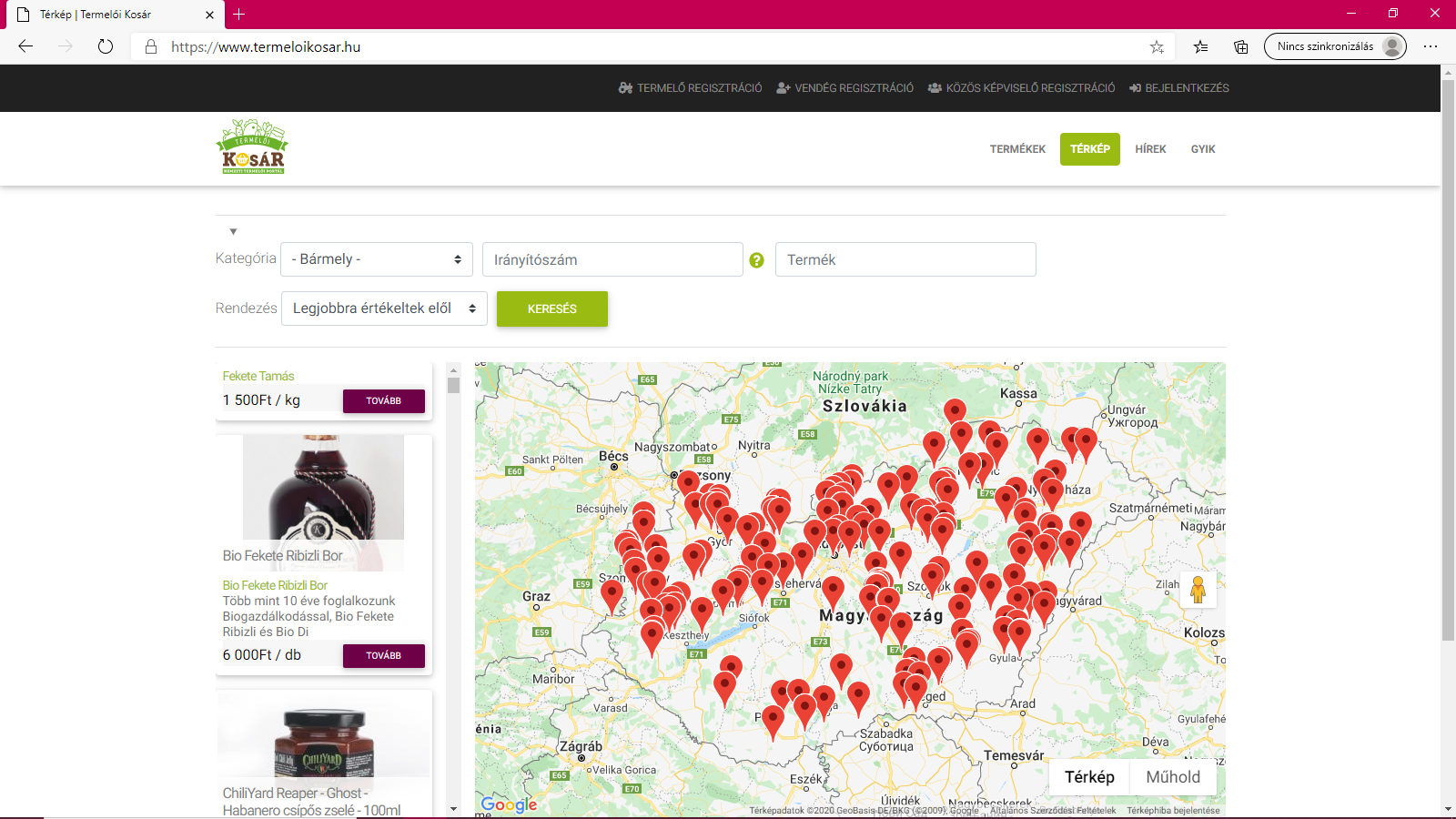This screenshot has width=1456, height=819.
Task: Open the Termelői Kosár logo home link
Action: point(252,147)
